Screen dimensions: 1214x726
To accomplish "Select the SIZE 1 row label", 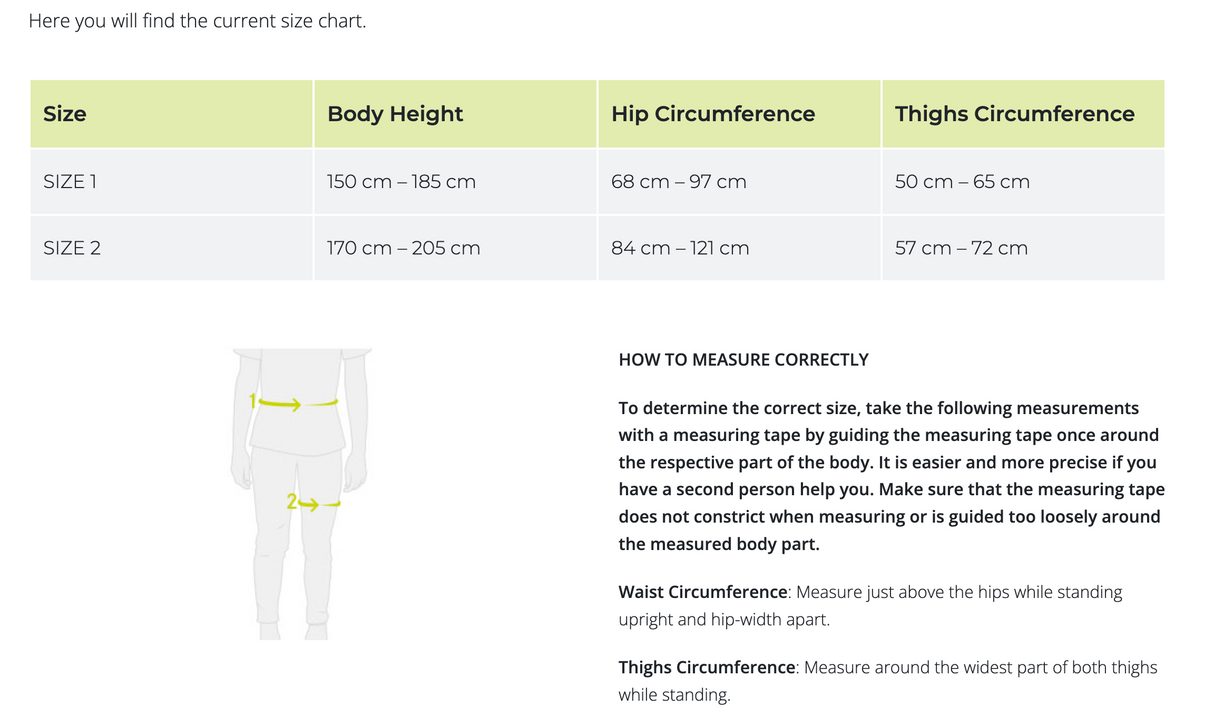I will point(70,182).
